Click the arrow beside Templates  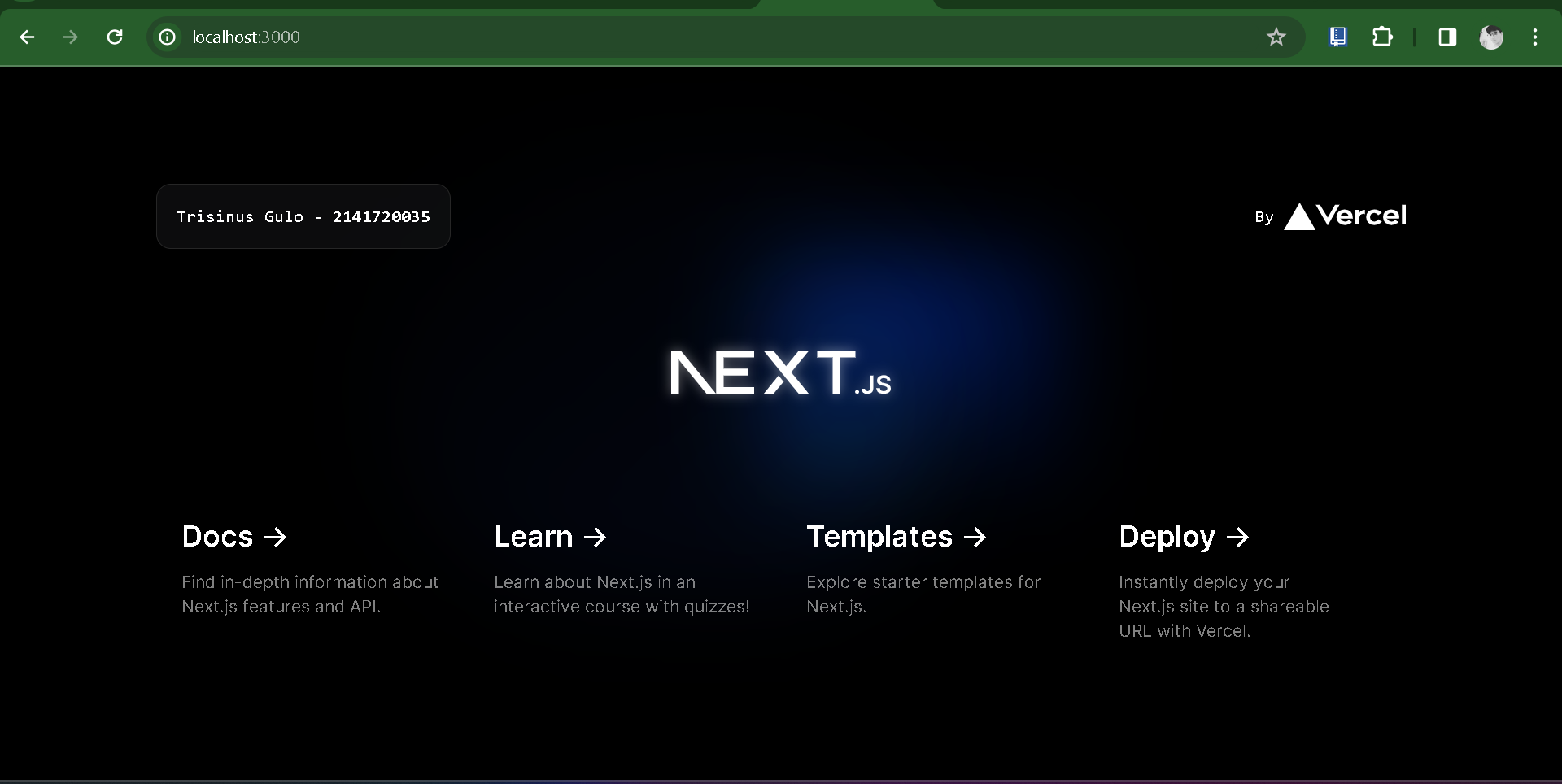(975, 537)
